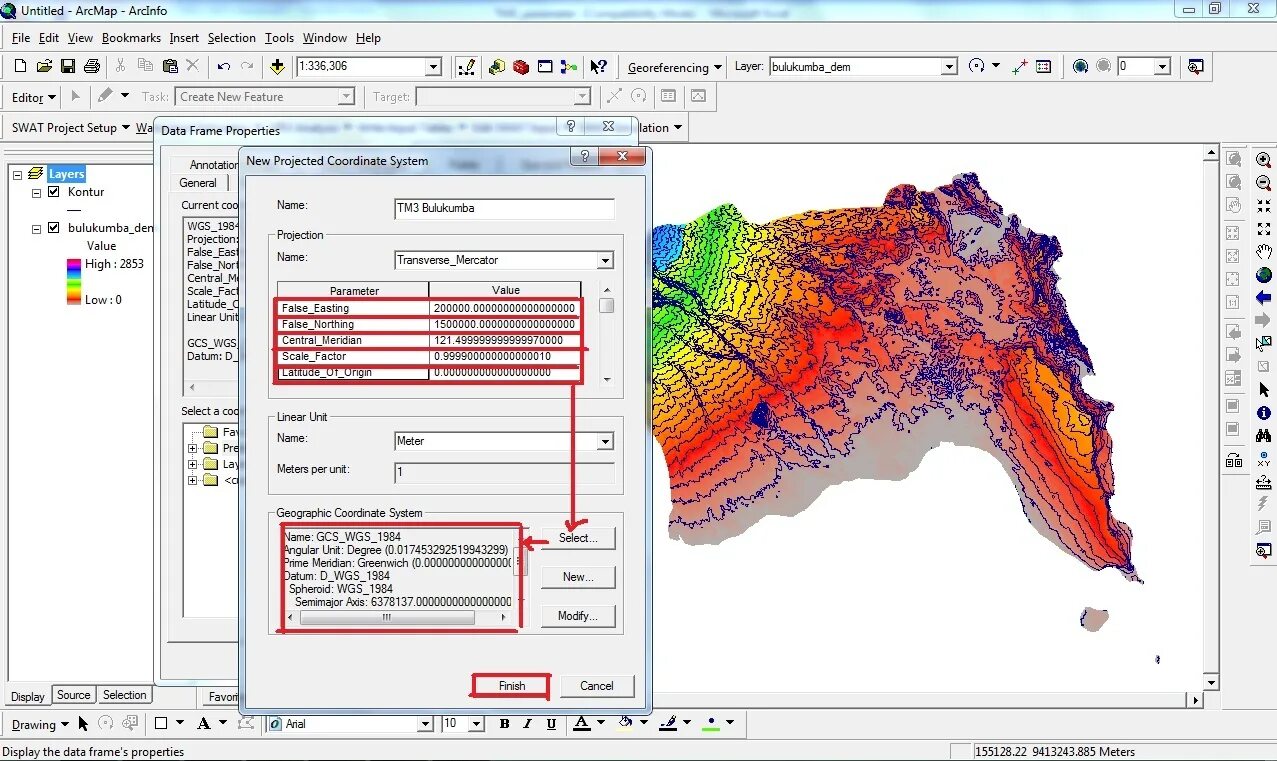Select the Zoom In magnifier tool

(x=1263, y=160)
